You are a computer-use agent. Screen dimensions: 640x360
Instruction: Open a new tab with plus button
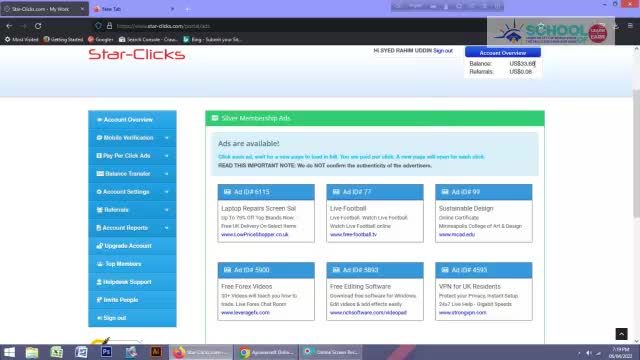click(188, 9)
